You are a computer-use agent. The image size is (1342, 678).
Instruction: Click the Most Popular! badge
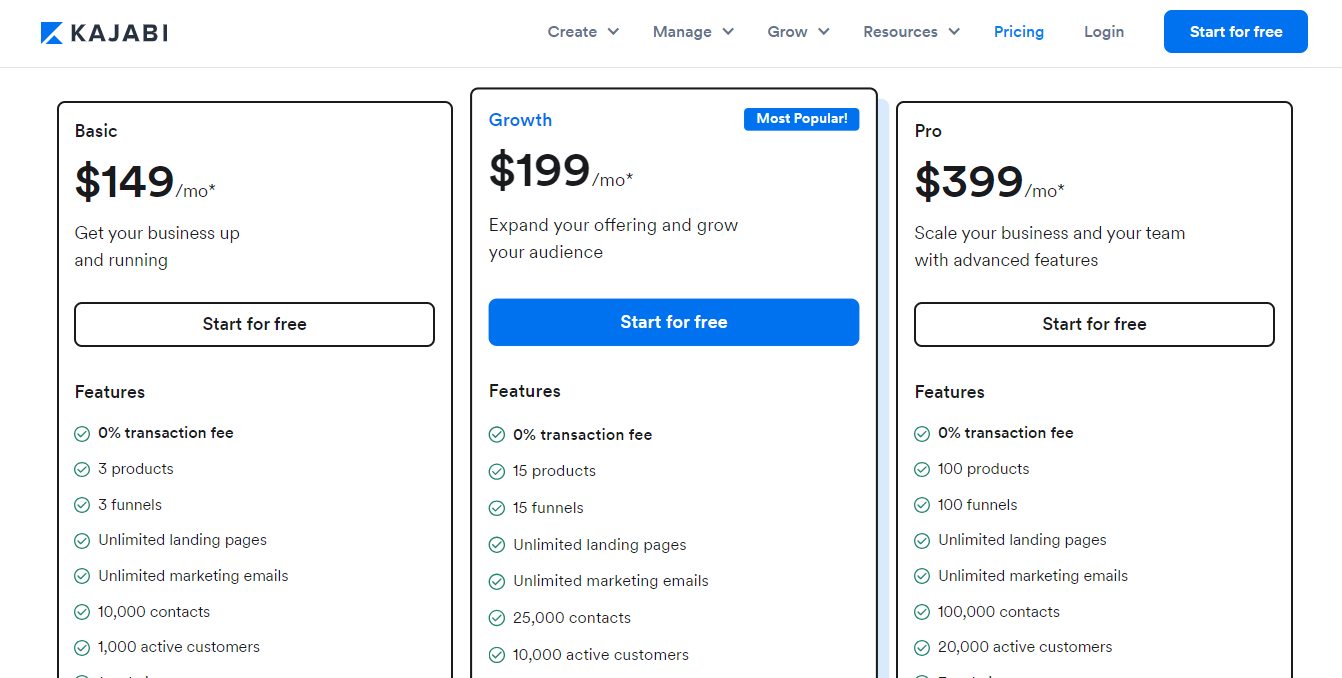[801, 119]
